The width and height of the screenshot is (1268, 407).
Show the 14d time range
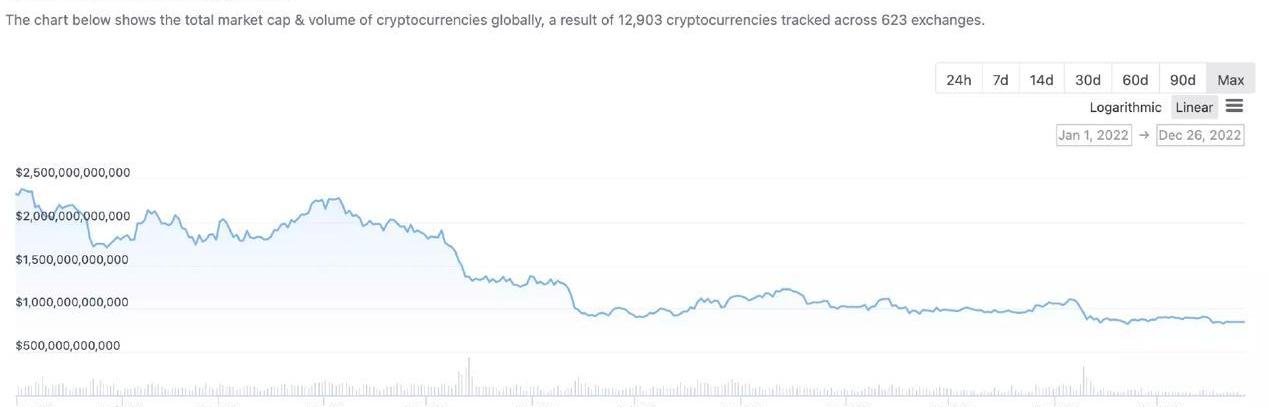tap(1041, 80)
